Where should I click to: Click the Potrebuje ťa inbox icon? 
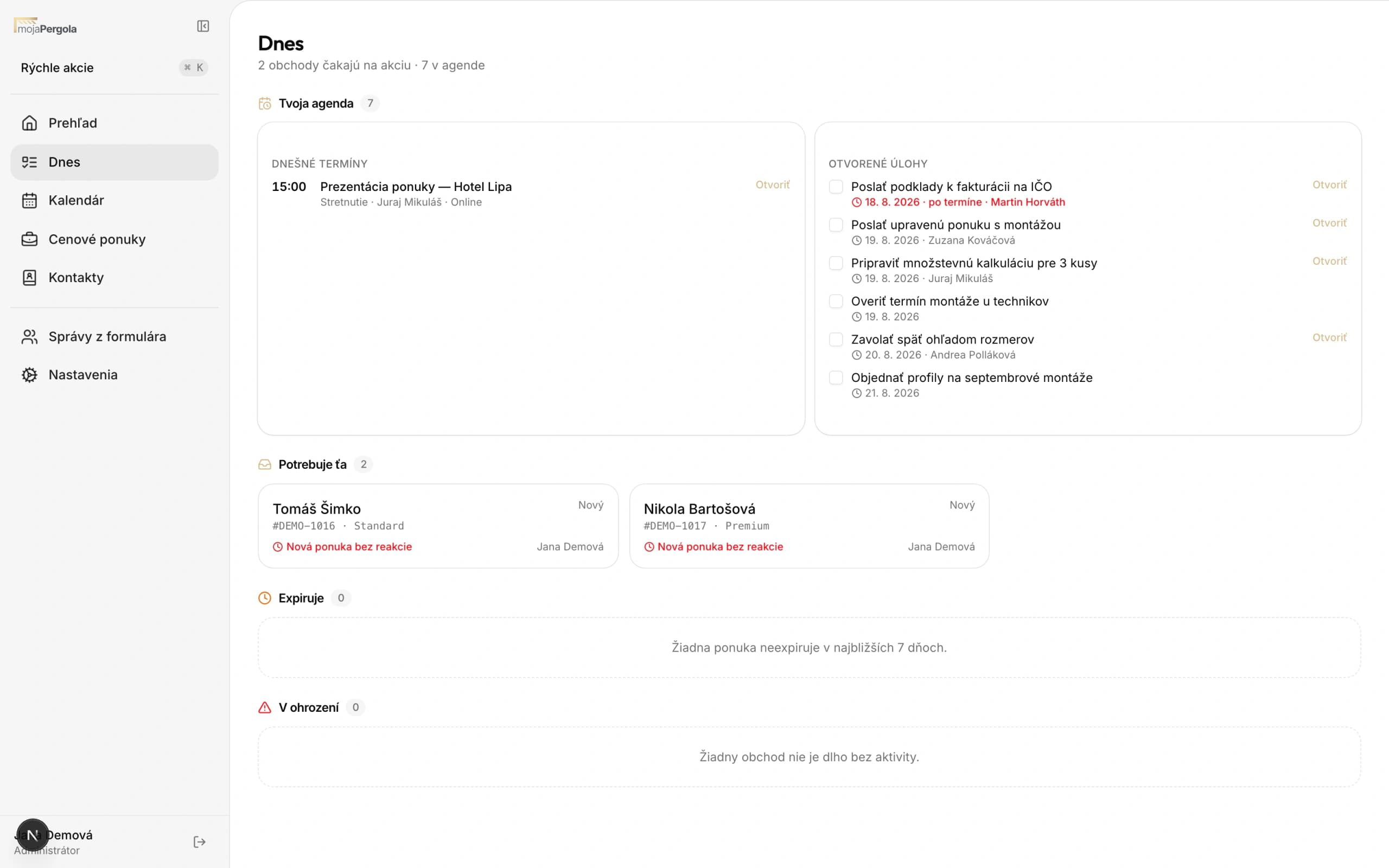265,464
